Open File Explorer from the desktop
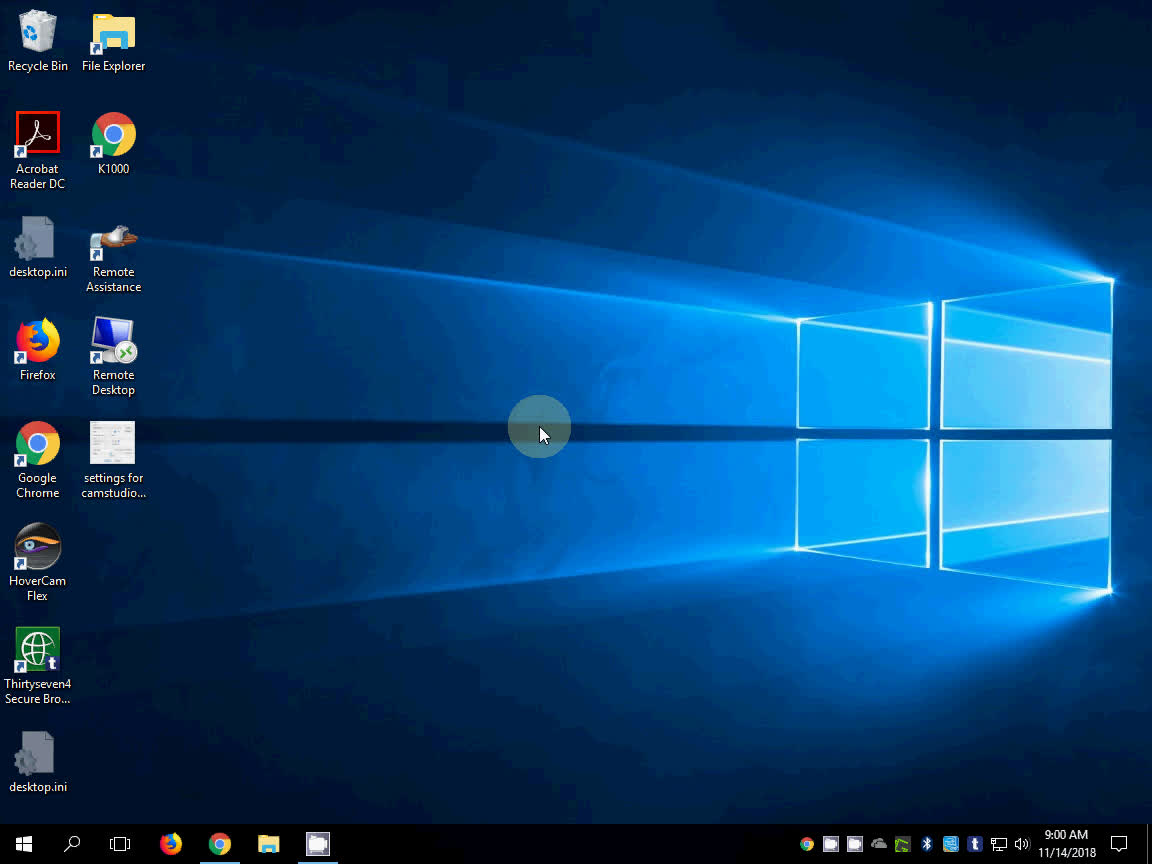This screenshot has width=1152, height=864. (112, 28)
